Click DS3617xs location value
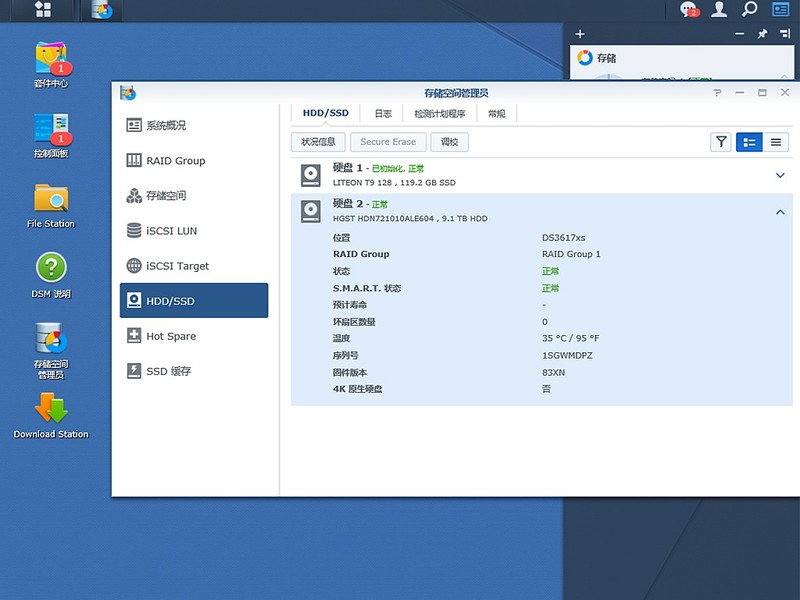Viewport: 800px width, 600px height. point(563,238)
